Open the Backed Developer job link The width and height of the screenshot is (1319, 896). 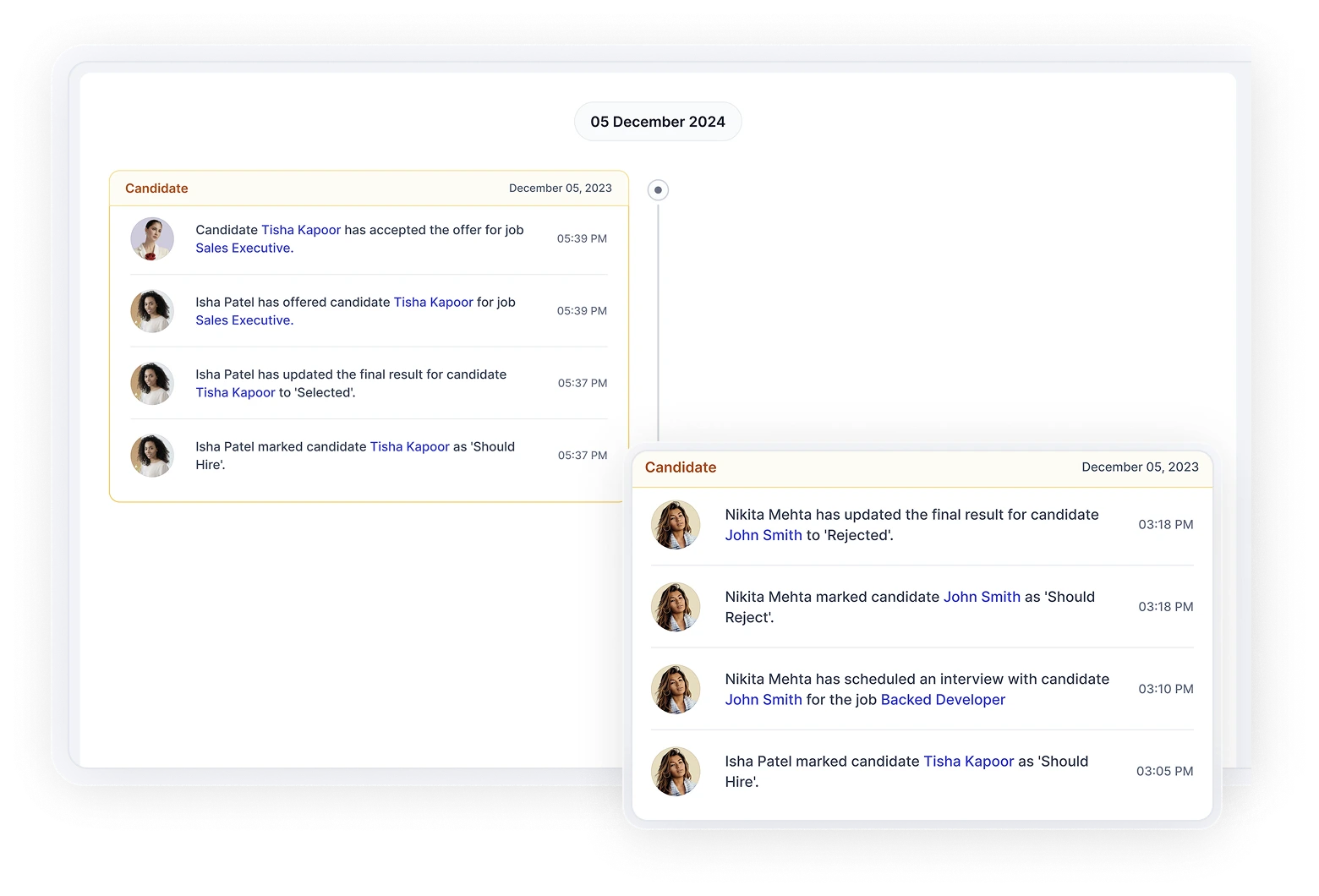click(943, 699)
